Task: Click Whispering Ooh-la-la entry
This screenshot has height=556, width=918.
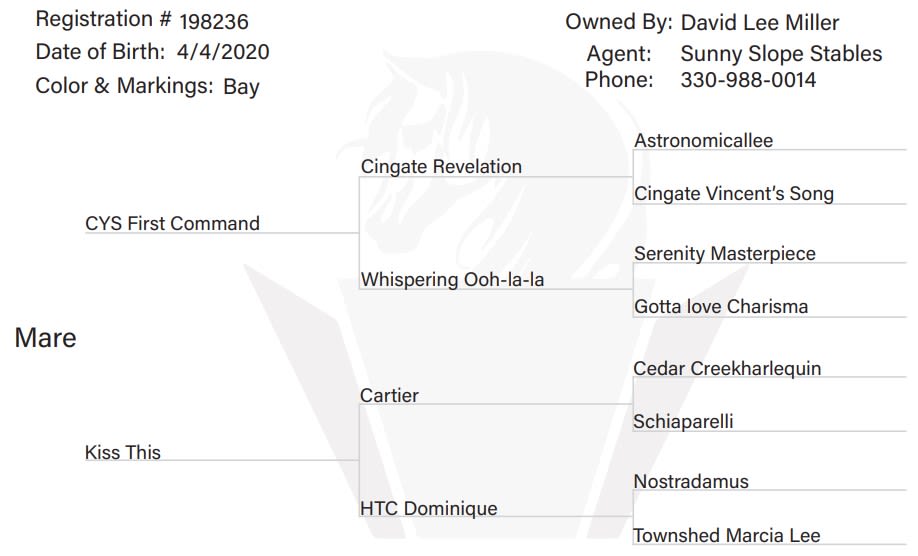Action: tap(452, 279)
